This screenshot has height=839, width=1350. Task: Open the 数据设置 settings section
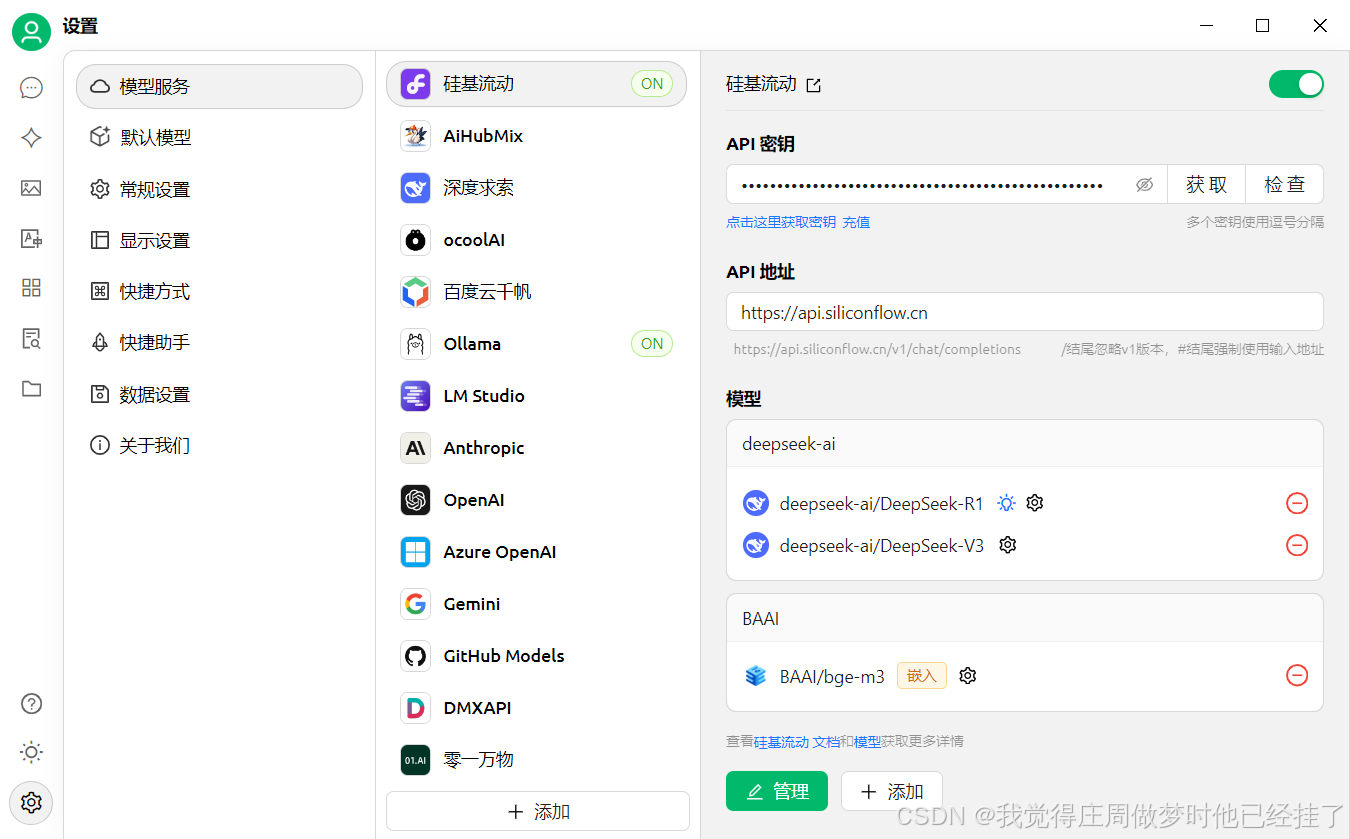point(219,394)
